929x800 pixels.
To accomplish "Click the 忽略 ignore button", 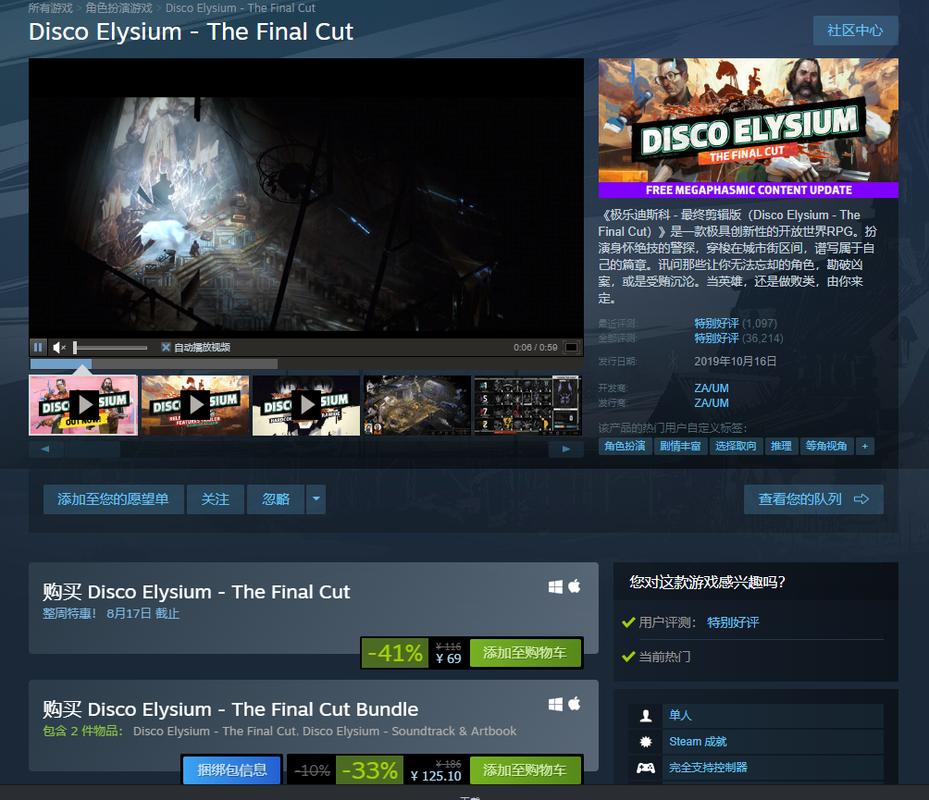I will [x=276, y=499].
